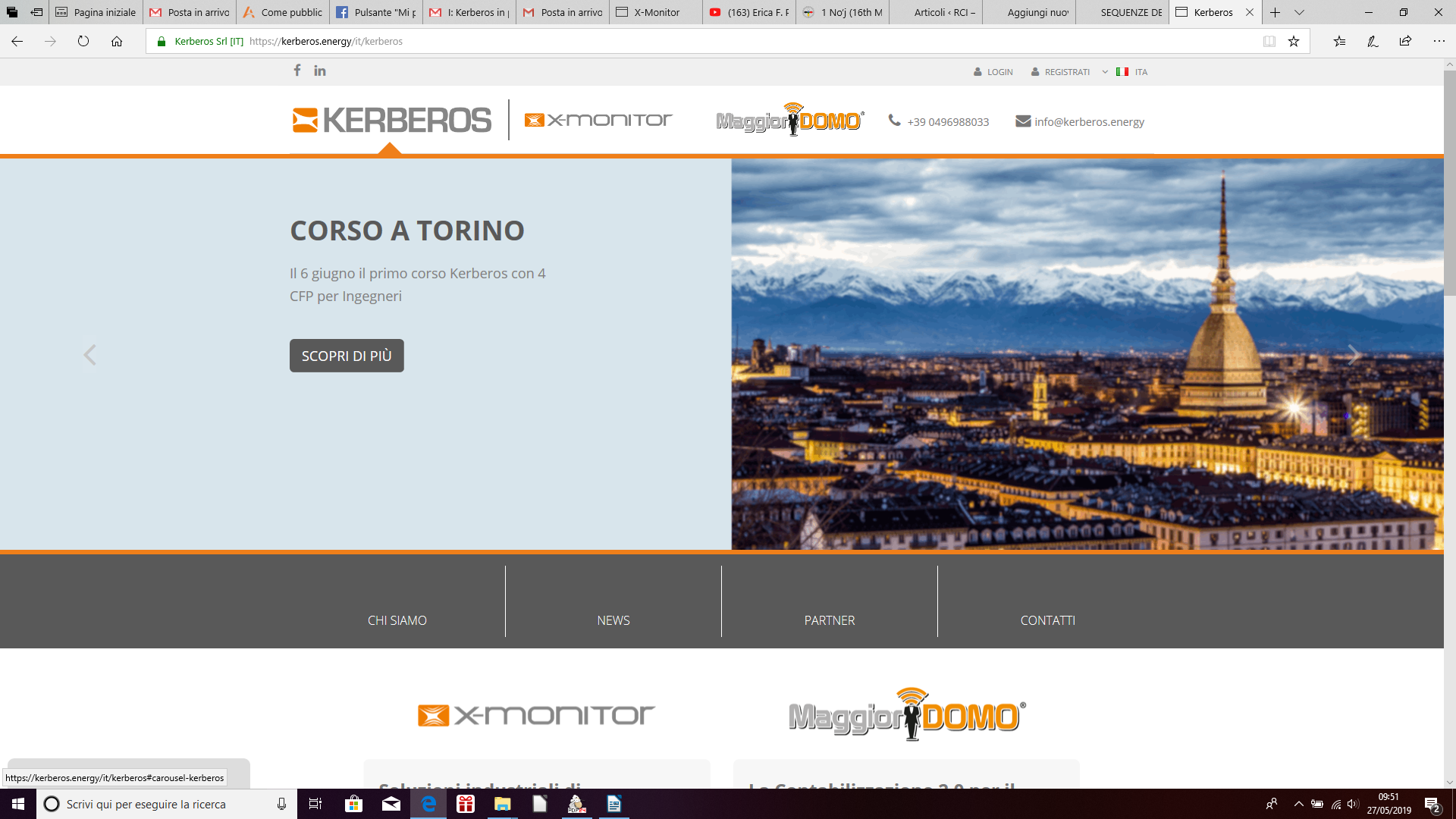Open browser Settings and more menu

pos(1439,42)
